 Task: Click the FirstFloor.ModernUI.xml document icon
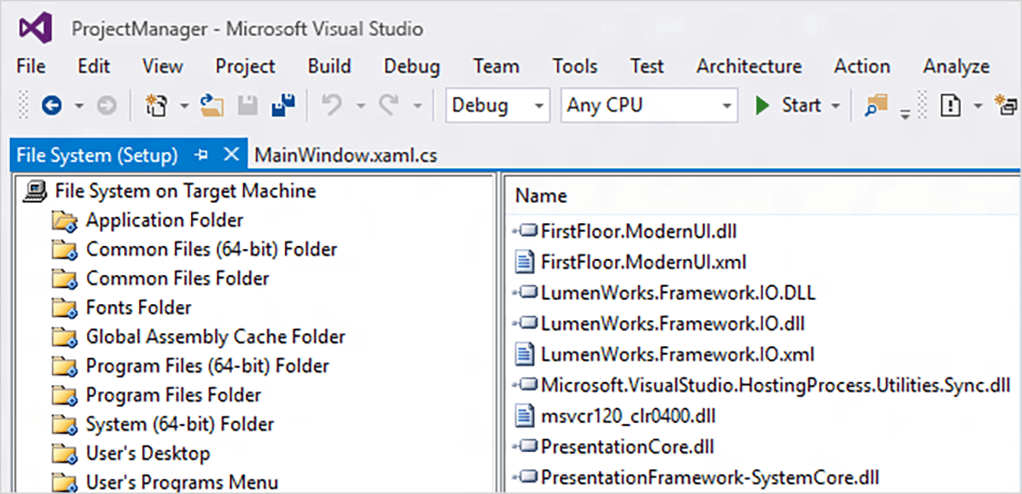click(525, 261)
